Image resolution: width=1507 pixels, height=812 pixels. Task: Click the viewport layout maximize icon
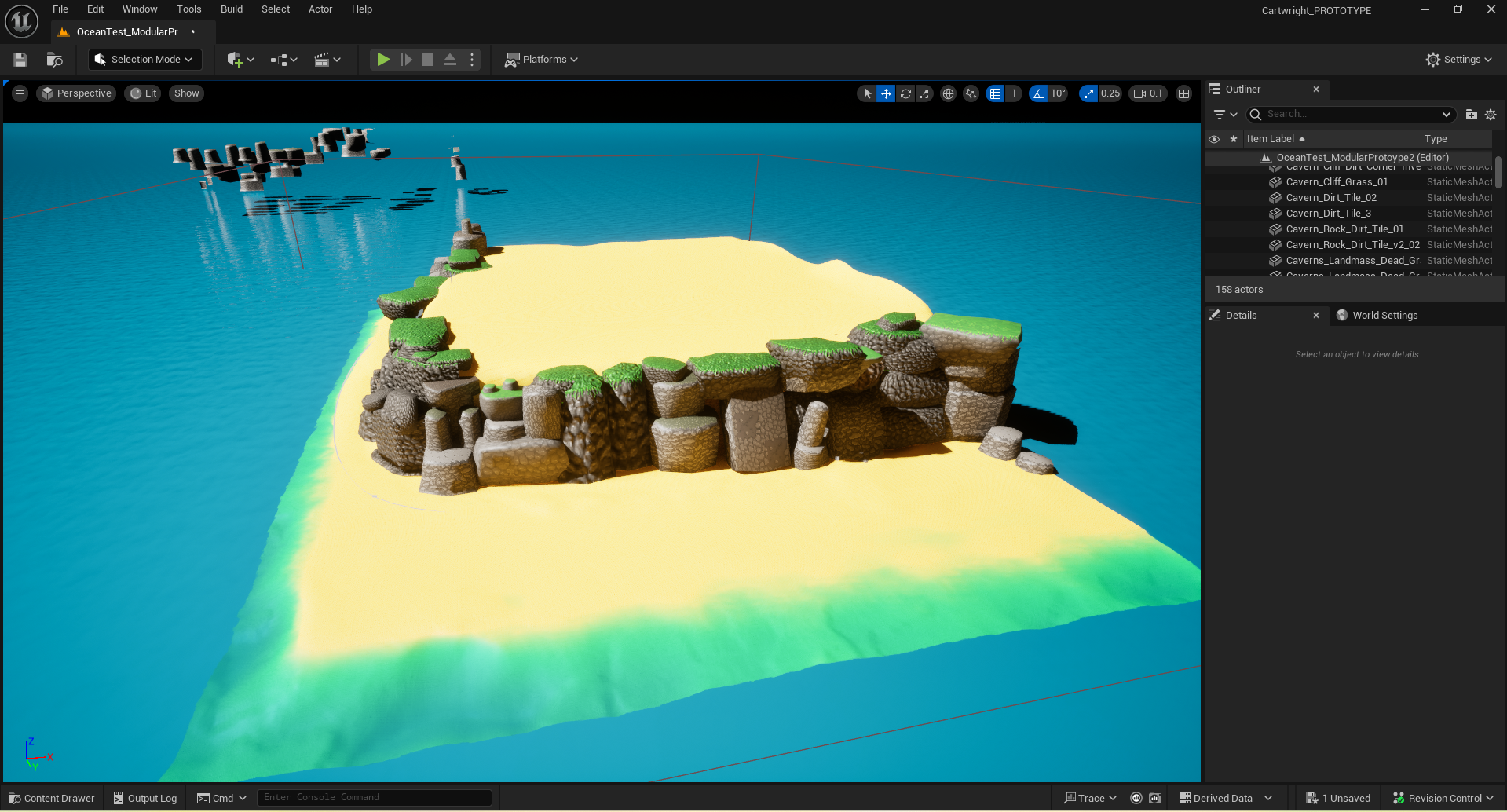click(x=1184, y=93)
